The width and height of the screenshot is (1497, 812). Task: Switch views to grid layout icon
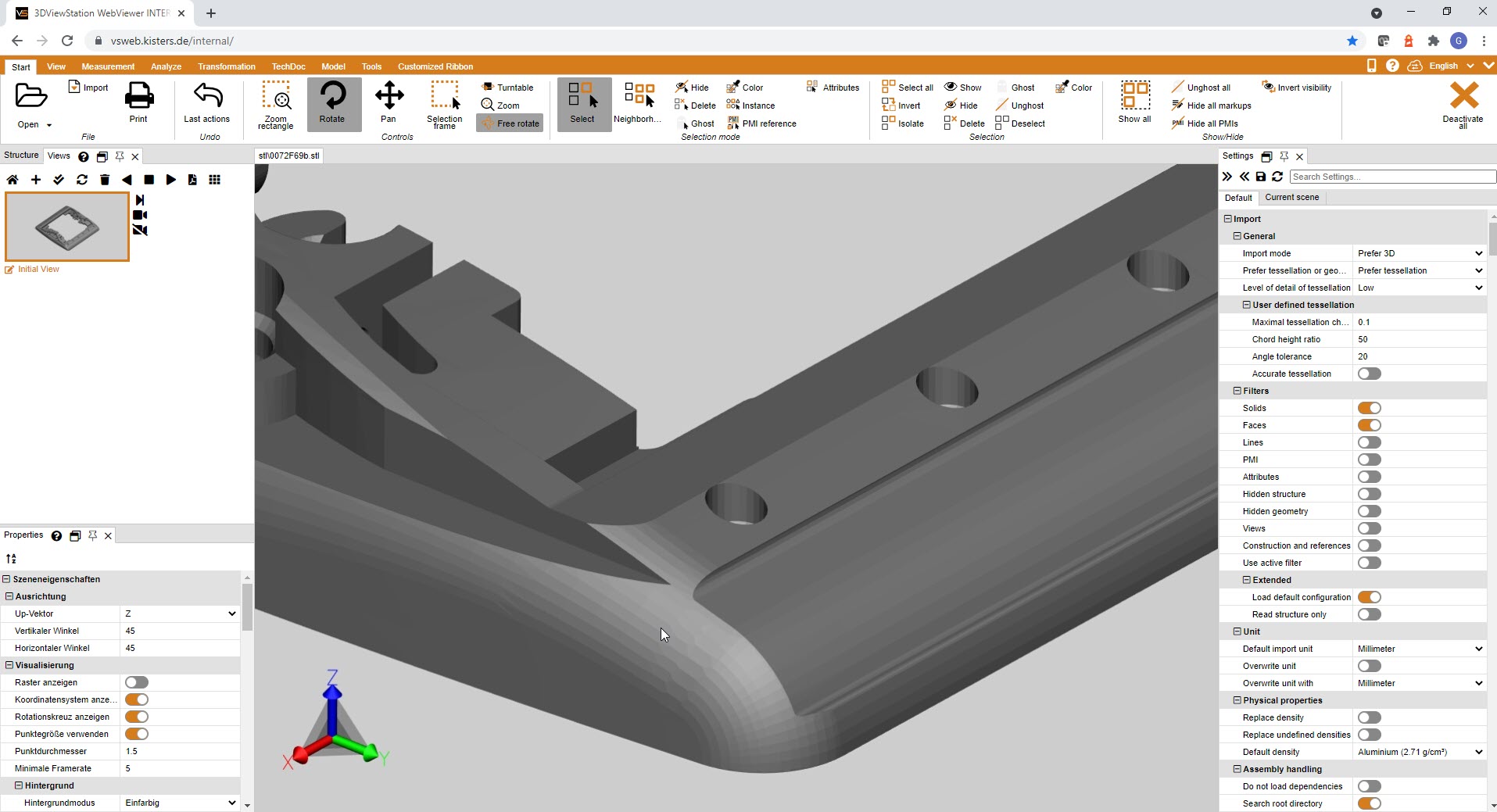coord(215,180)
